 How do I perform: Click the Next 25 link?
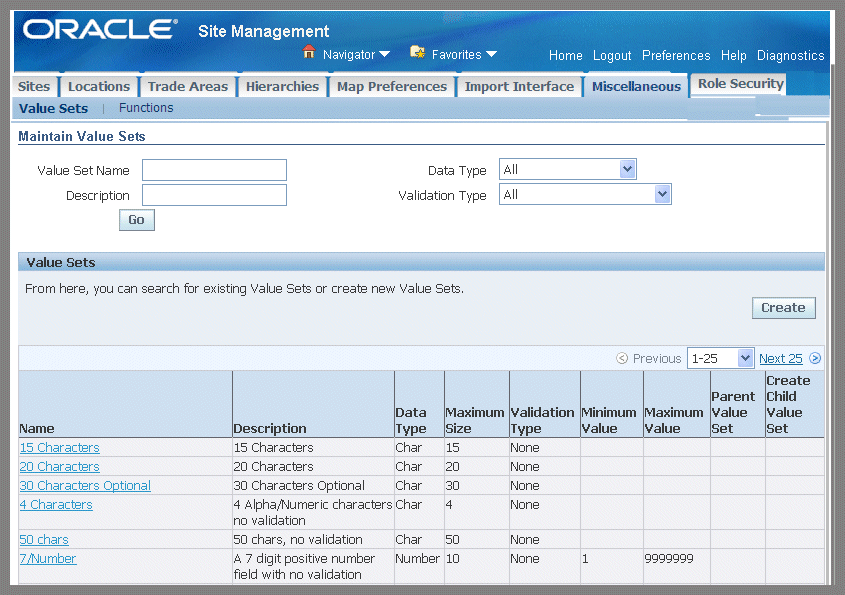click(780, 358)
